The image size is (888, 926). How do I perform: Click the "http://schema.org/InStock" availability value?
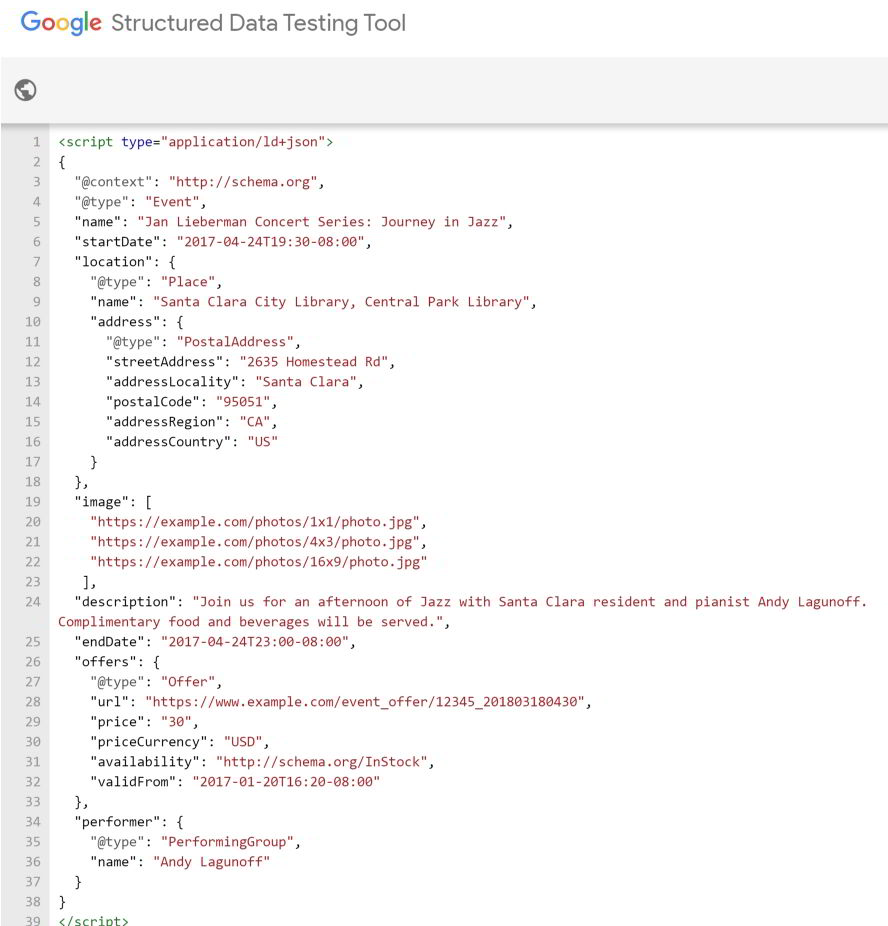322,762
